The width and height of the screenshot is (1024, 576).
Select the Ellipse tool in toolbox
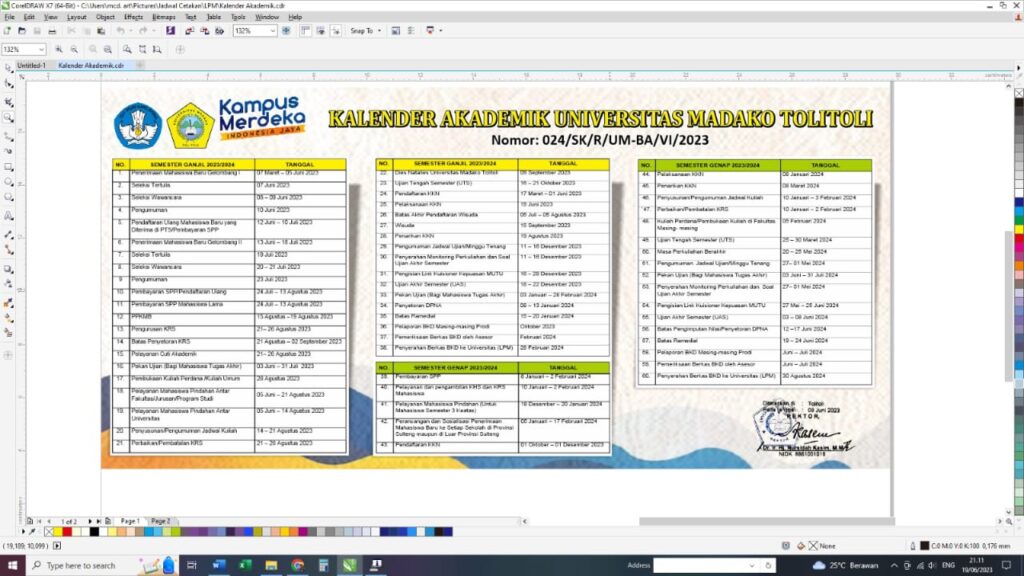click(8, 182)
